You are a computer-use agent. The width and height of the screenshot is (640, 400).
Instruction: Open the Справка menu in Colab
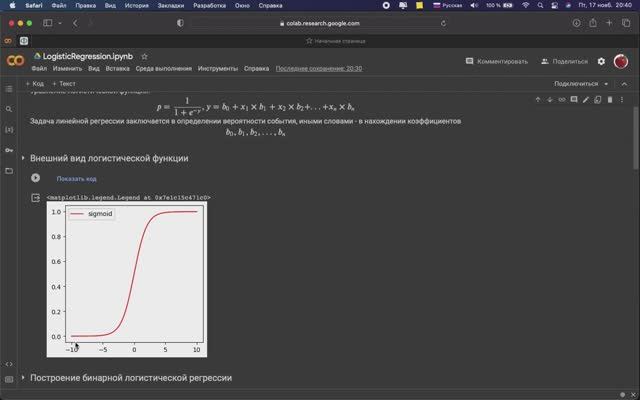[x=256, y=69]
